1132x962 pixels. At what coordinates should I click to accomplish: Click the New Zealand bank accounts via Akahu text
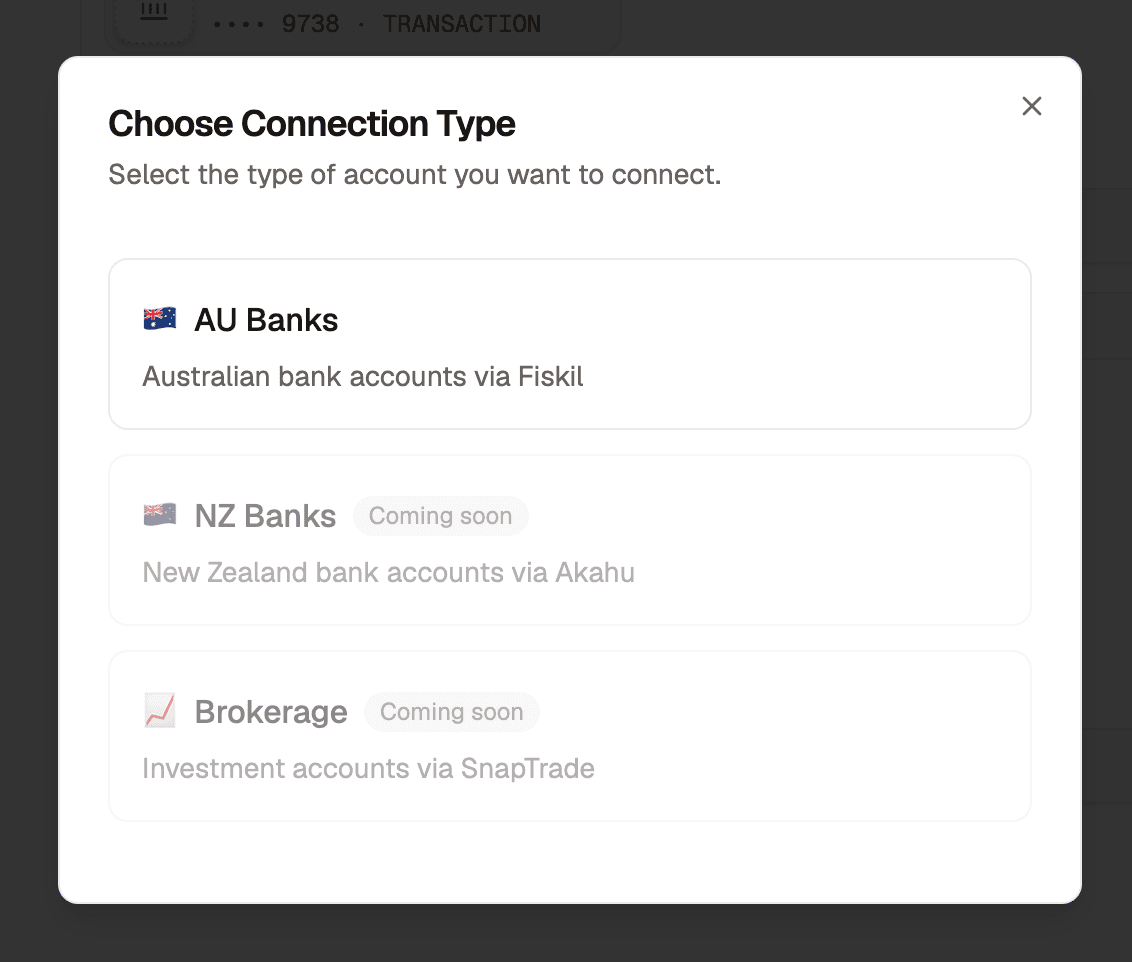pyautogui.click(x=389, y=572)
